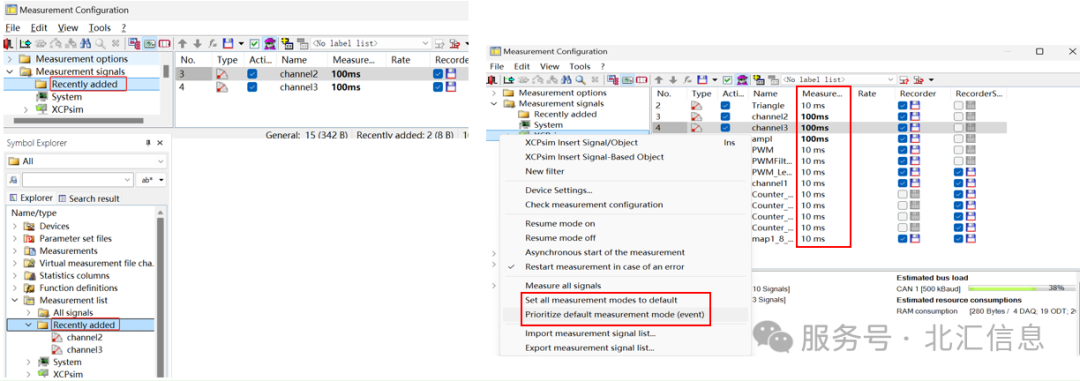The width and height of the screenshot is (1080, 381).
Task: Collapse the Measurement signals tree node in left window
Action: pyautogui.click(x=10, y=72)
